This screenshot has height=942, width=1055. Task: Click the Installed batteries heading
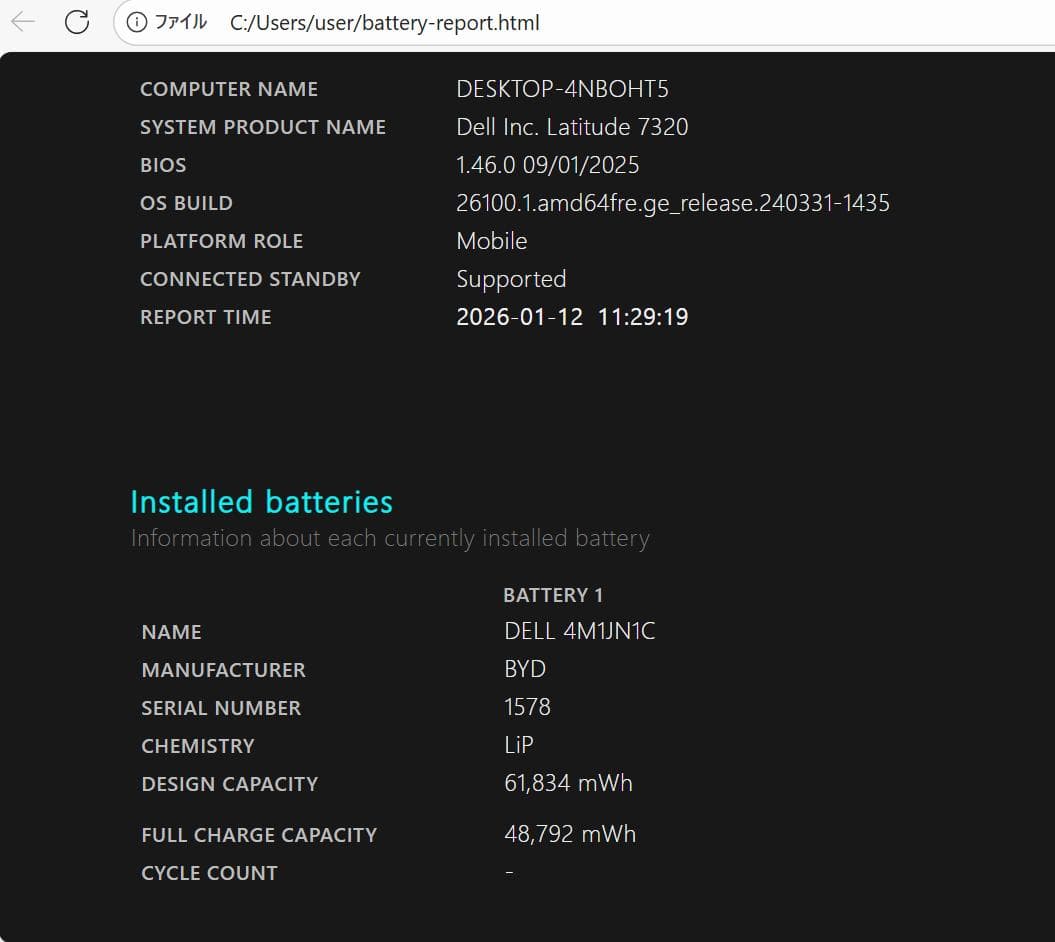pyautogui.click(x=261, y=501)
